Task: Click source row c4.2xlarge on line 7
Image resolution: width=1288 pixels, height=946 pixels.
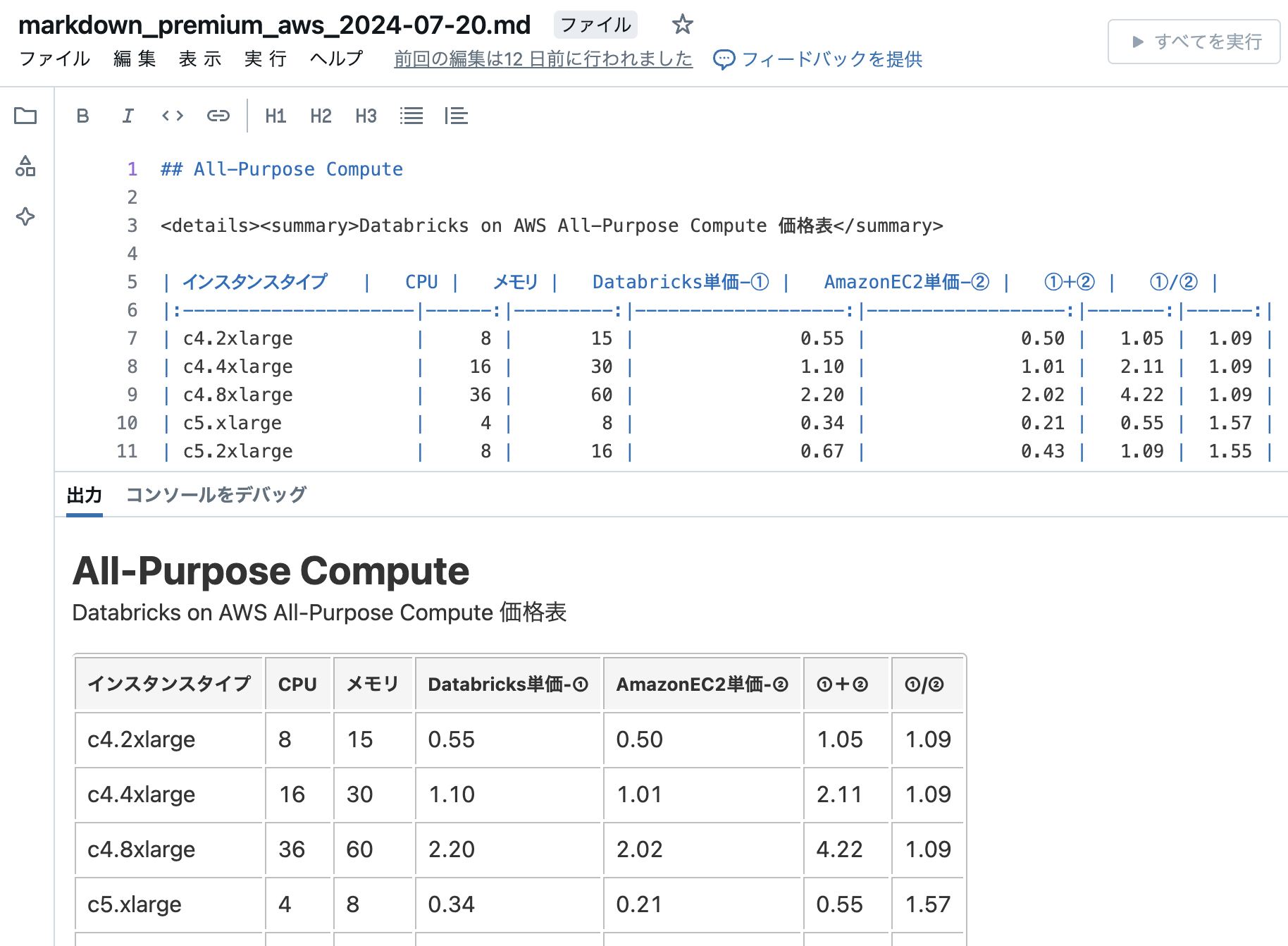Action: pos(718,338)
